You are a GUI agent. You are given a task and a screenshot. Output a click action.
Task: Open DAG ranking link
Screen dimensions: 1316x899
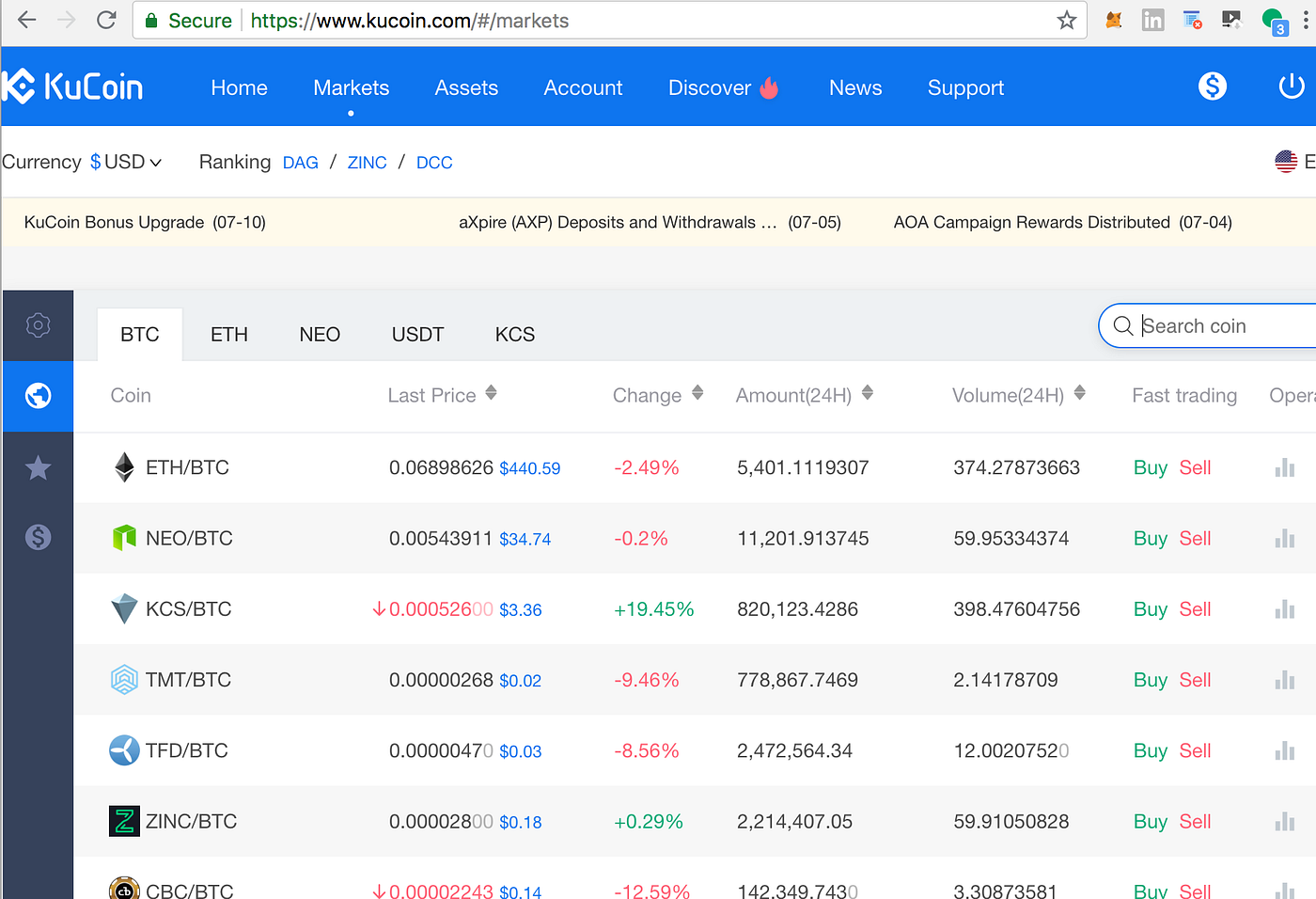300,163
